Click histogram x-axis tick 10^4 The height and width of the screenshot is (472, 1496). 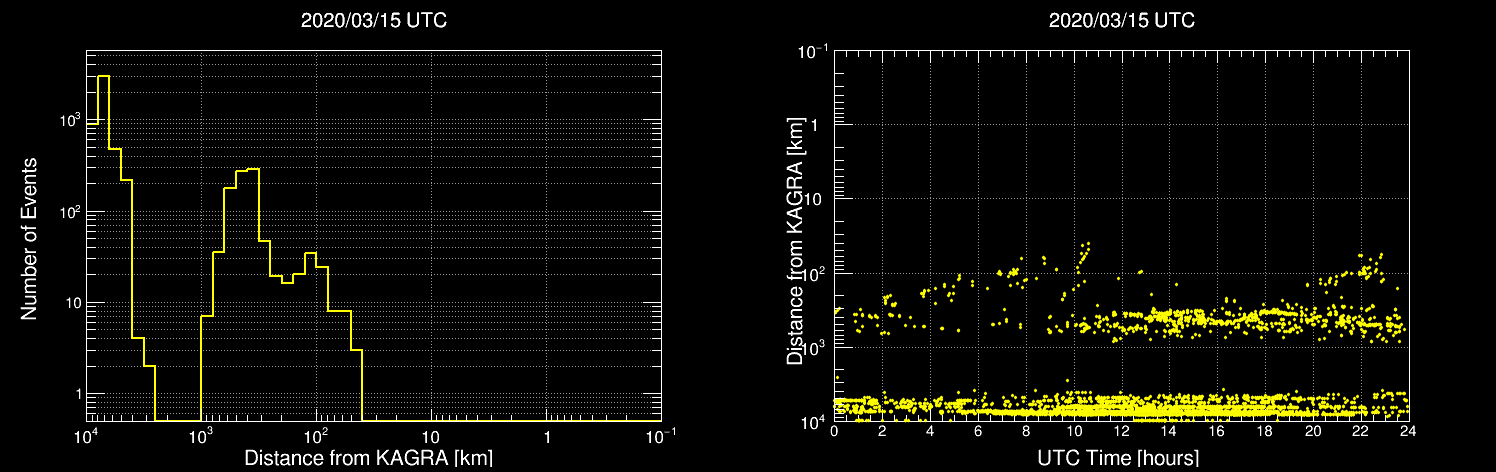click(86, 435)
